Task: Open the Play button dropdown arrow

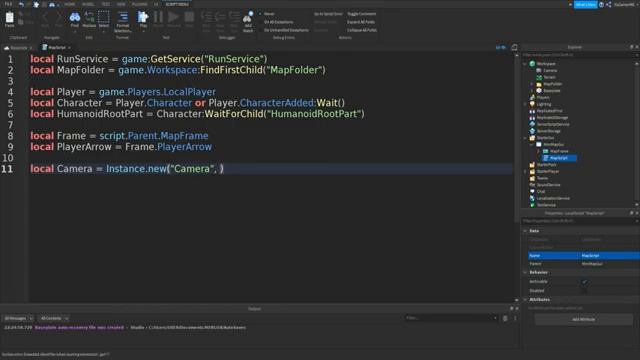Action: (x=143, y=31)
